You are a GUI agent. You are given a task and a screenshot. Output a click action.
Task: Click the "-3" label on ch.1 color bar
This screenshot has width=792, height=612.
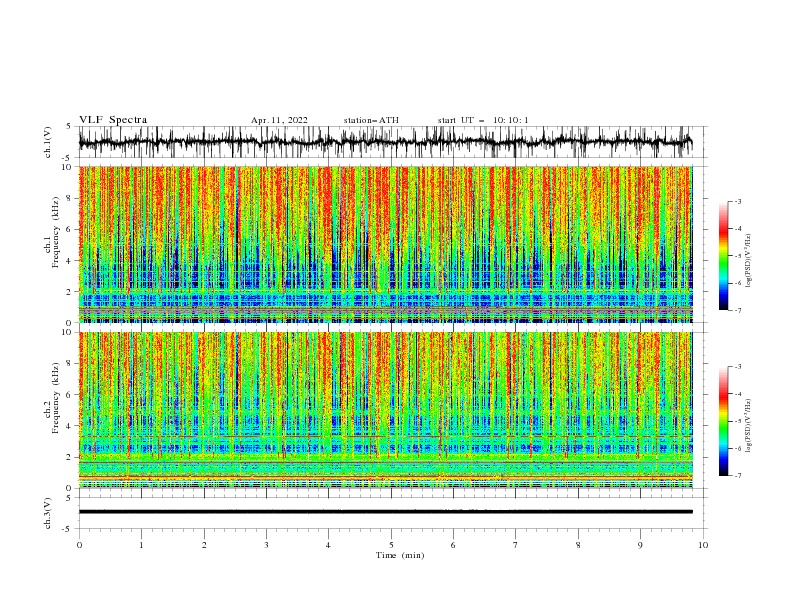(738, 201)
